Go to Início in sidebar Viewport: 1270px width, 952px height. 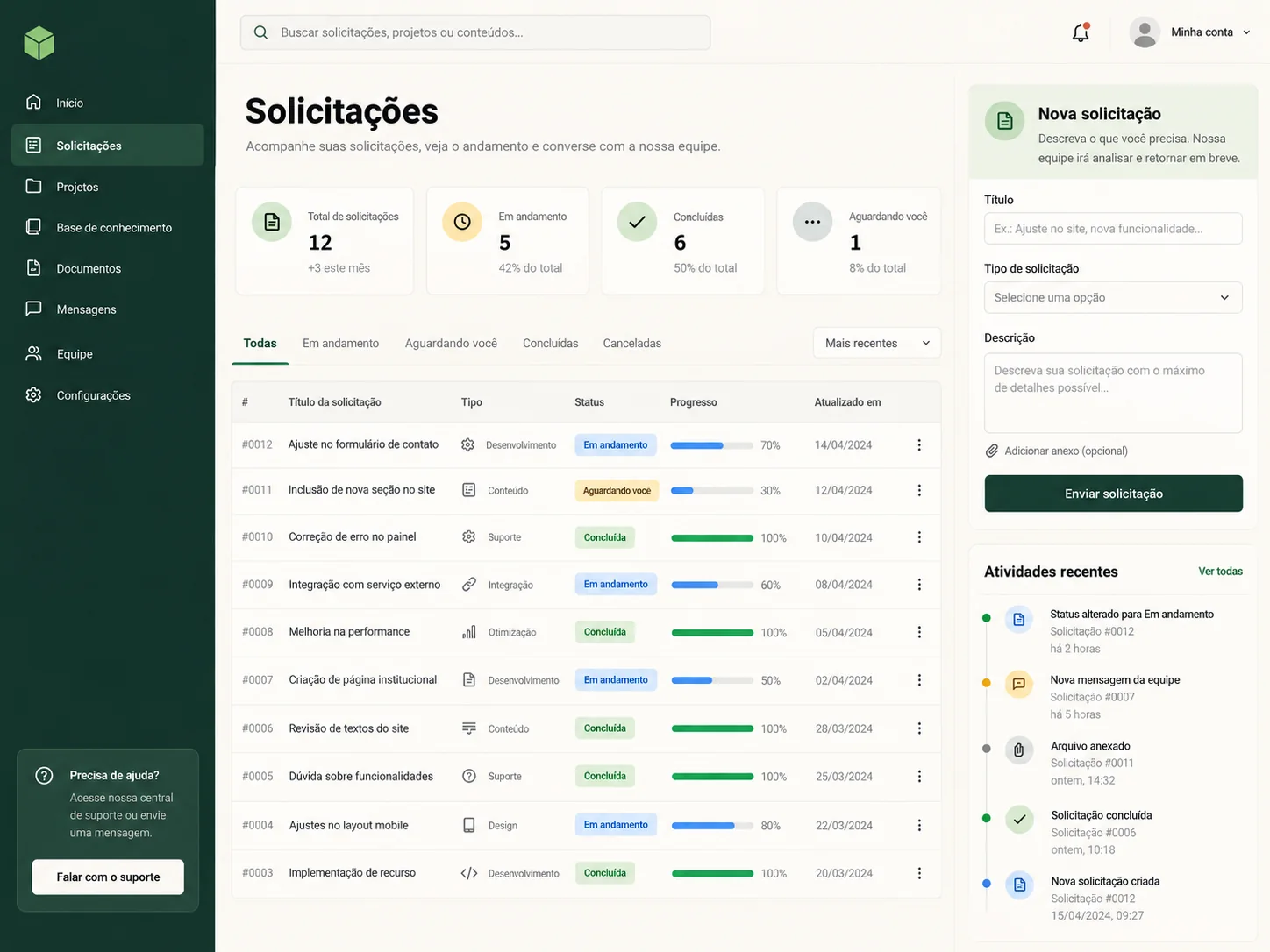(108, 103)
